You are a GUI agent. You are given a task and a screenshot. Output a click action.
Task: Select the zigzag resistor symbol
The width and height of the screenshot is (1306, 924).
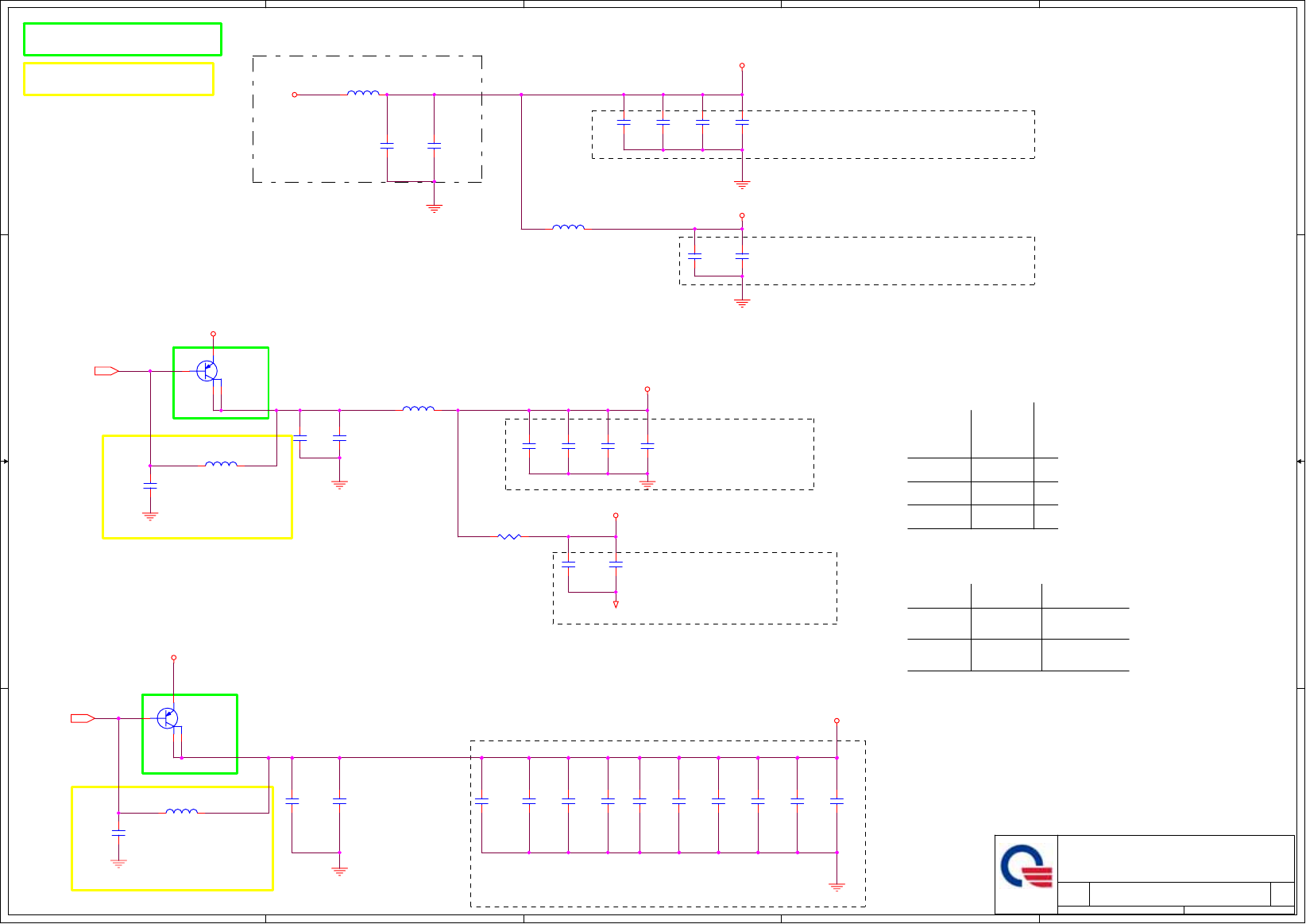509,537
